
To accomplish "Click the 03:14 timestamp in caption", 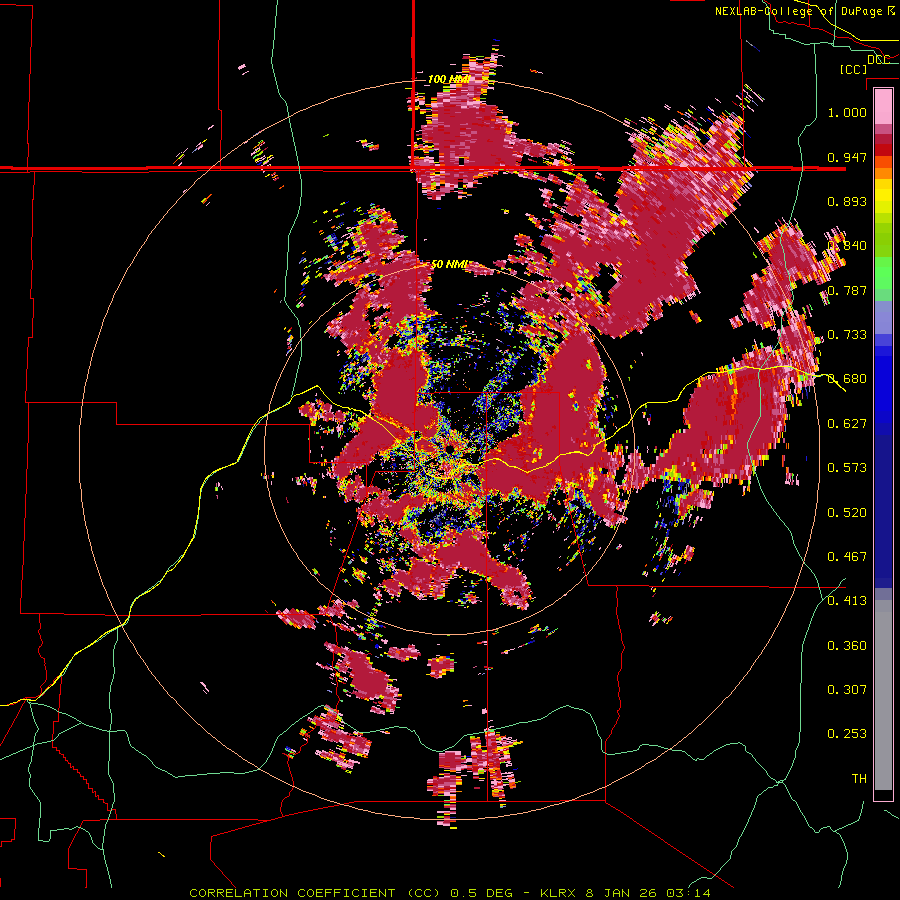I will [688, 893].
